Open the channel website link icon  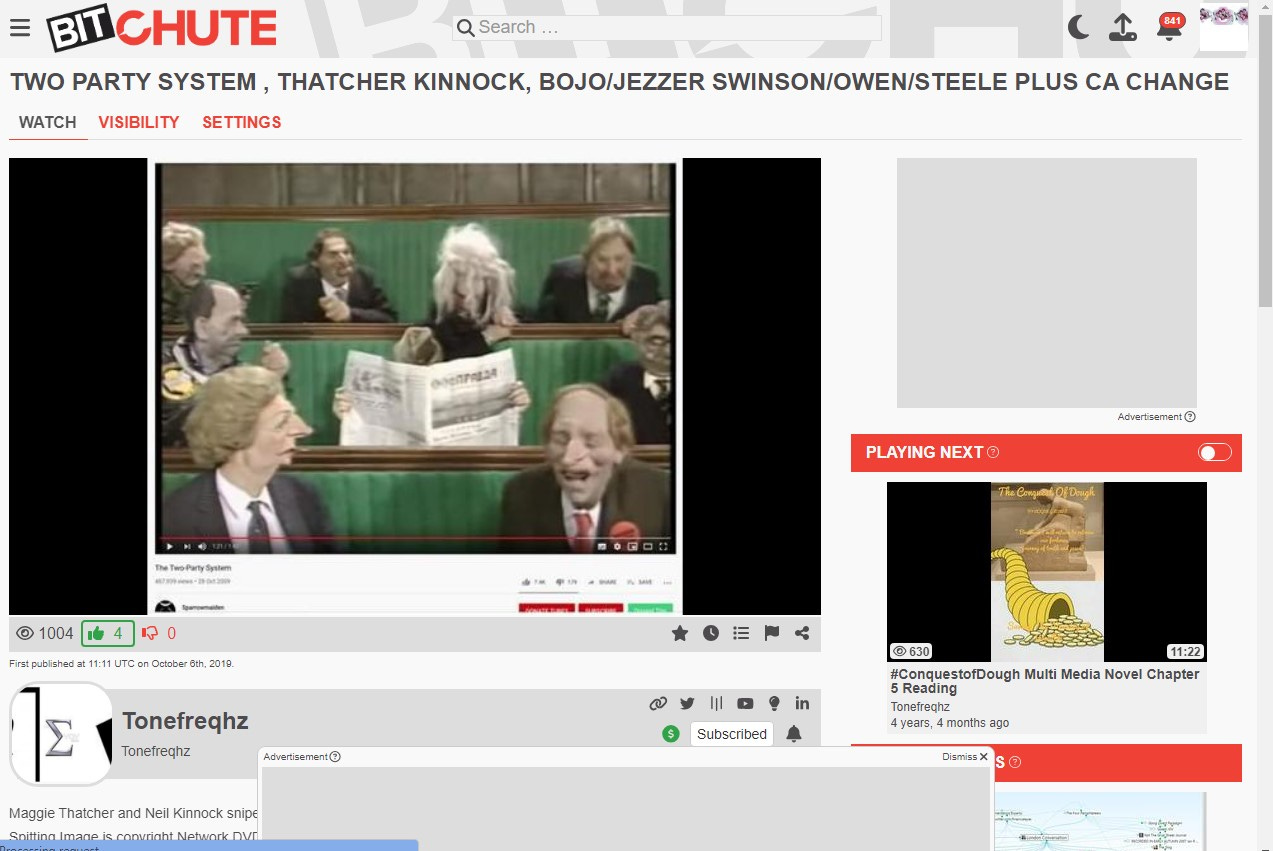click(x=658, y=703)
